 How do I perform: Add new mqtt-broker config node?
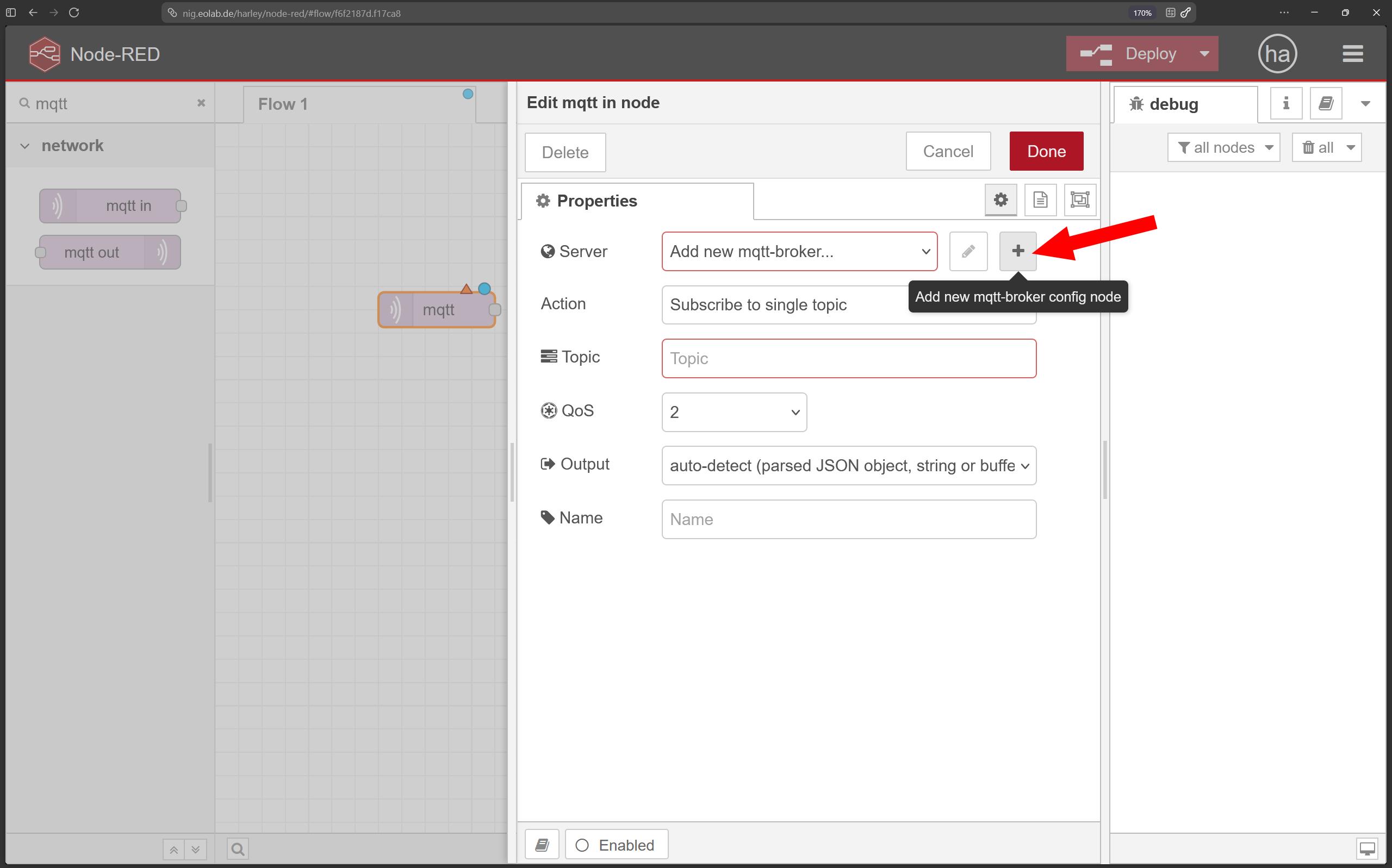pos(1017,251)
